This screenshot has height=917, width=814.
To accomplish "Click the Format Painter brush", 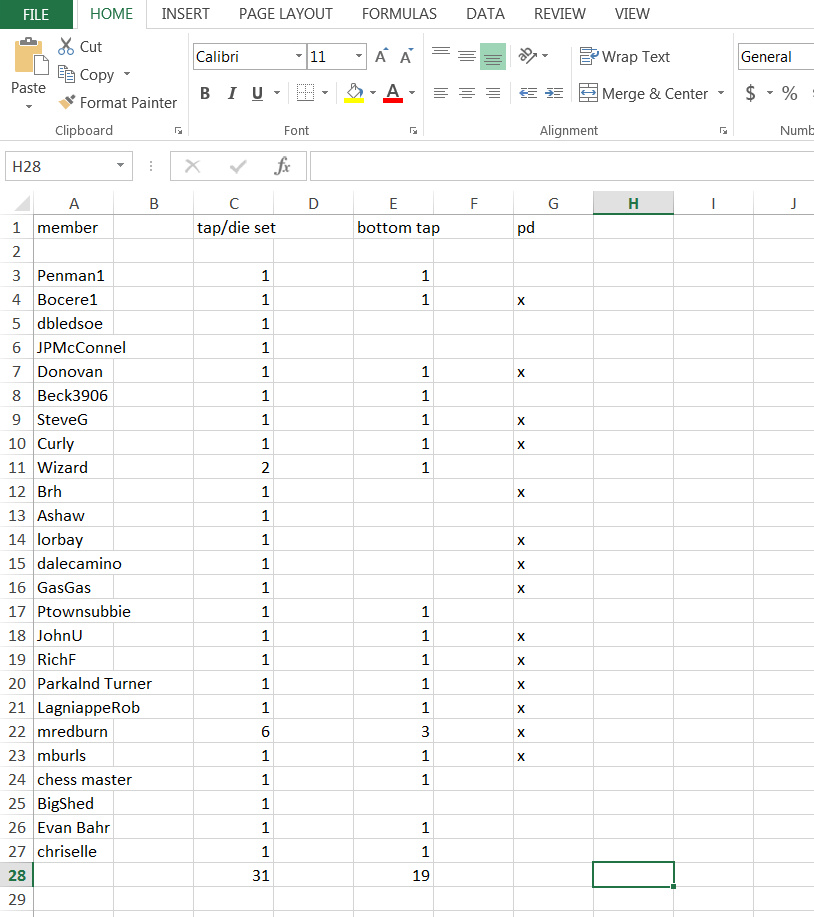I will (68, 103).
